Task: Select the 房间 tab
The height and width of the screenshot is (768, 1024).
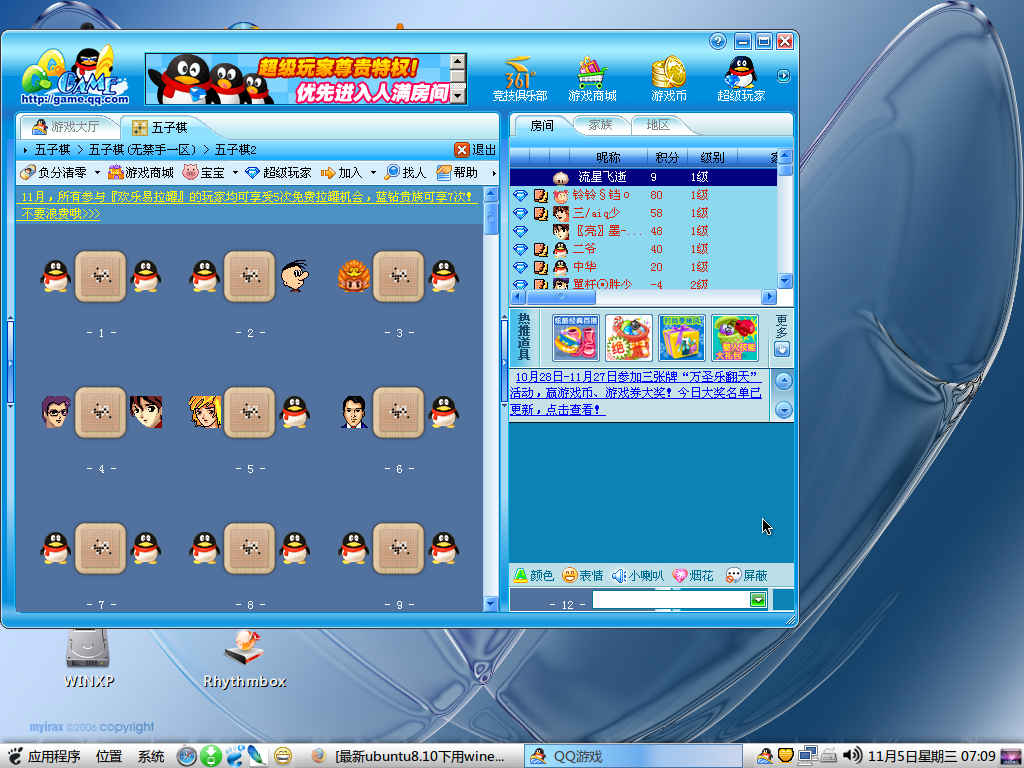Action: [x=542, y=125]
